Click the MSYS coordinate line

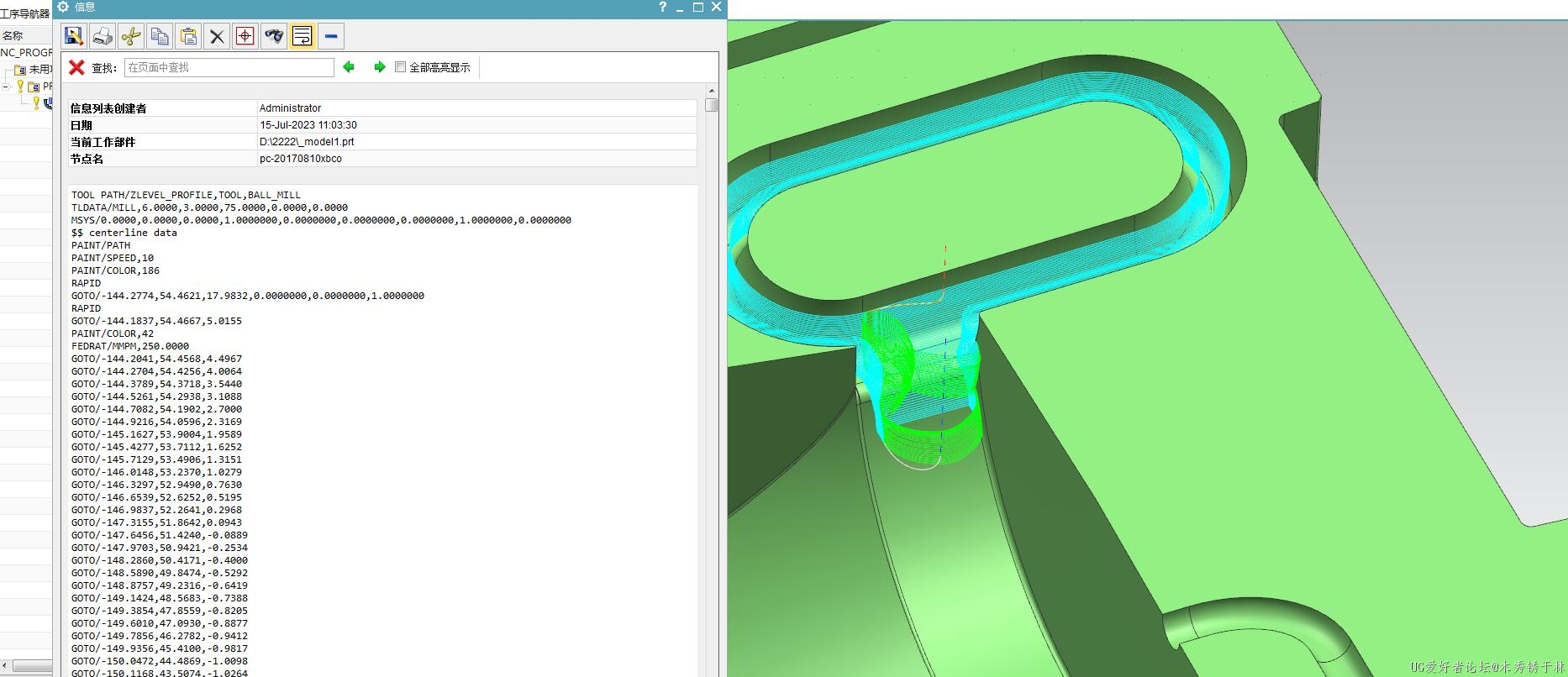click(x=321, y=220)
